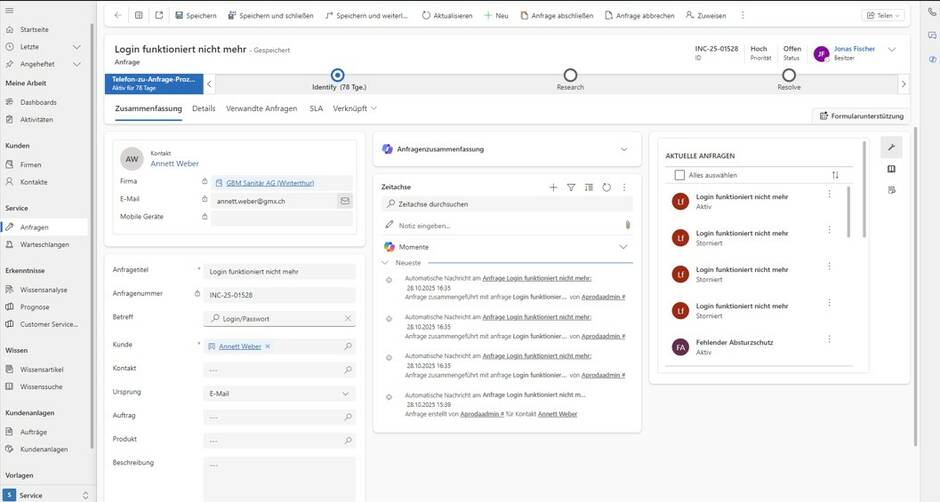
Task: Check the Alles auswählen checkbox
Action: pyautogui.click(x=679, y=175)
